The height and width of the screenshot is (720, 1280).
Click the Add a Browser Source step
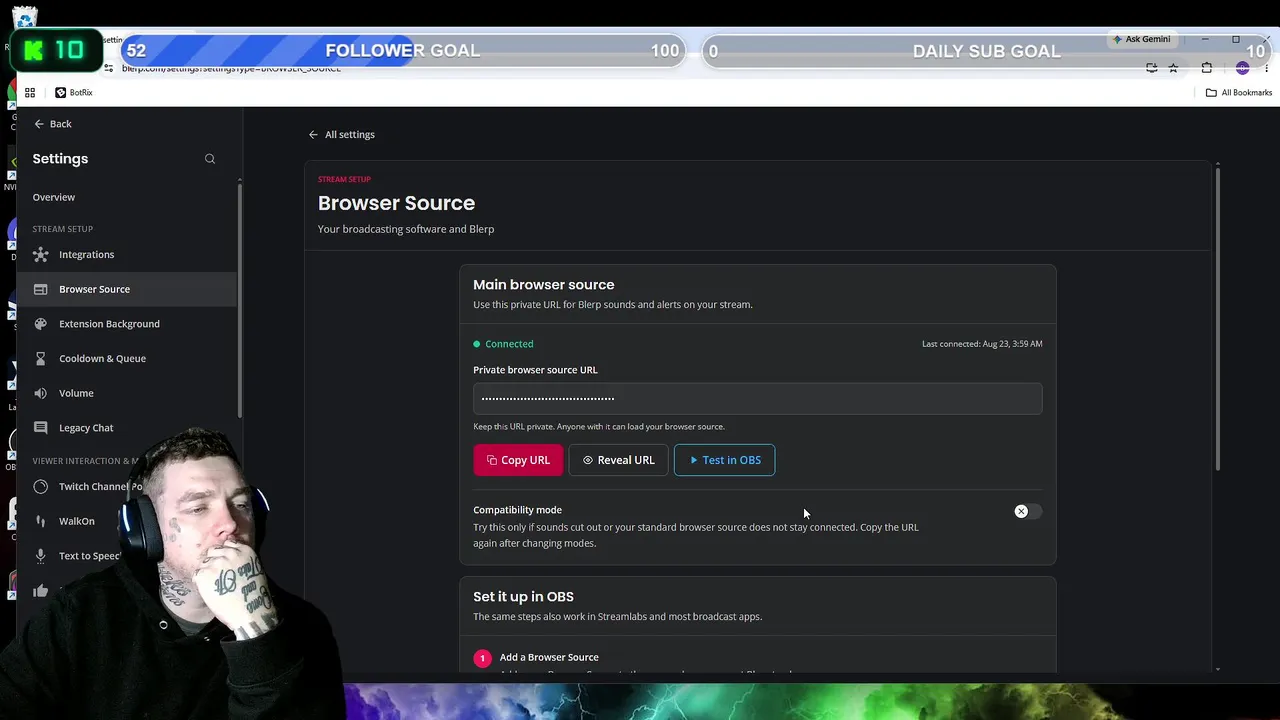549,657
